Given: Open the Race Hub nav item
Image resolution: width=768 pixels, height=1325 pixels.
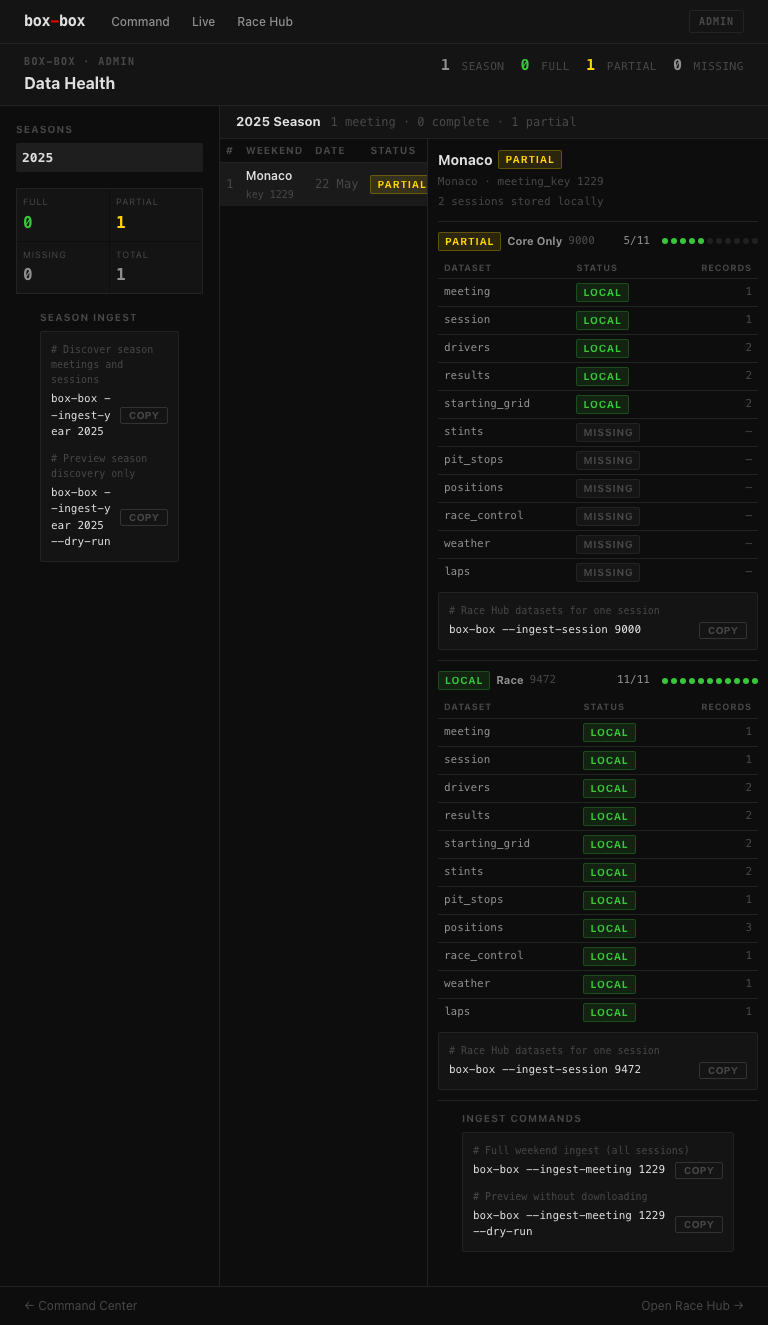Looking at the screenshot, I should point(265,21).
